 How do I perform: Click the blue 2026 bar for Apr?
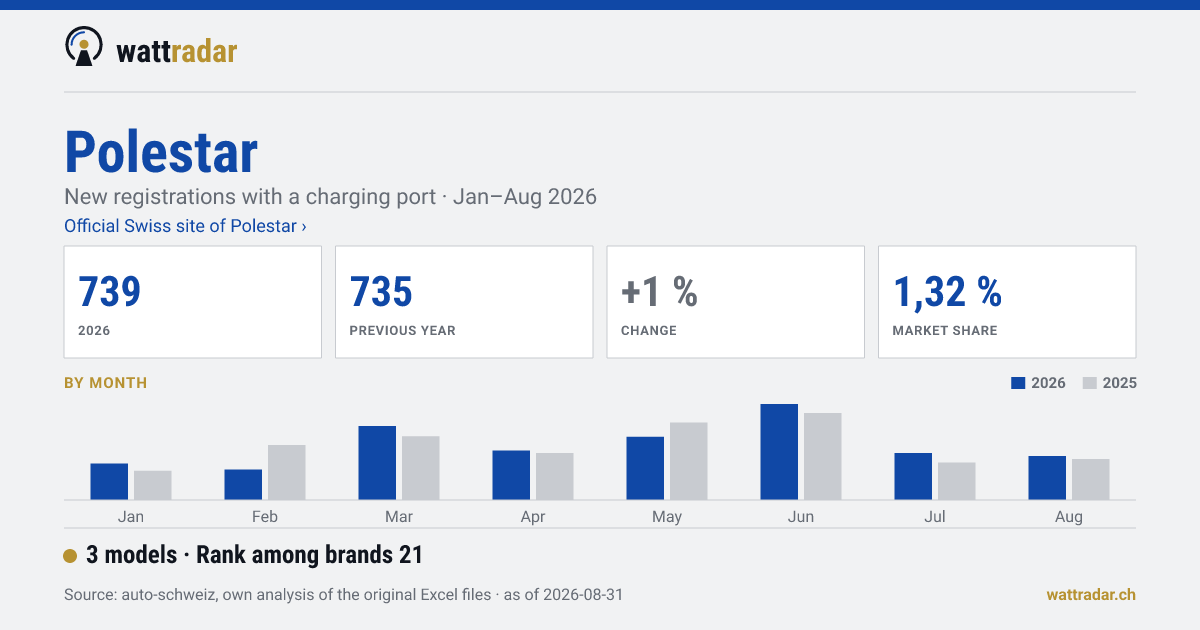pyautogui.click(x=511, y=475)
